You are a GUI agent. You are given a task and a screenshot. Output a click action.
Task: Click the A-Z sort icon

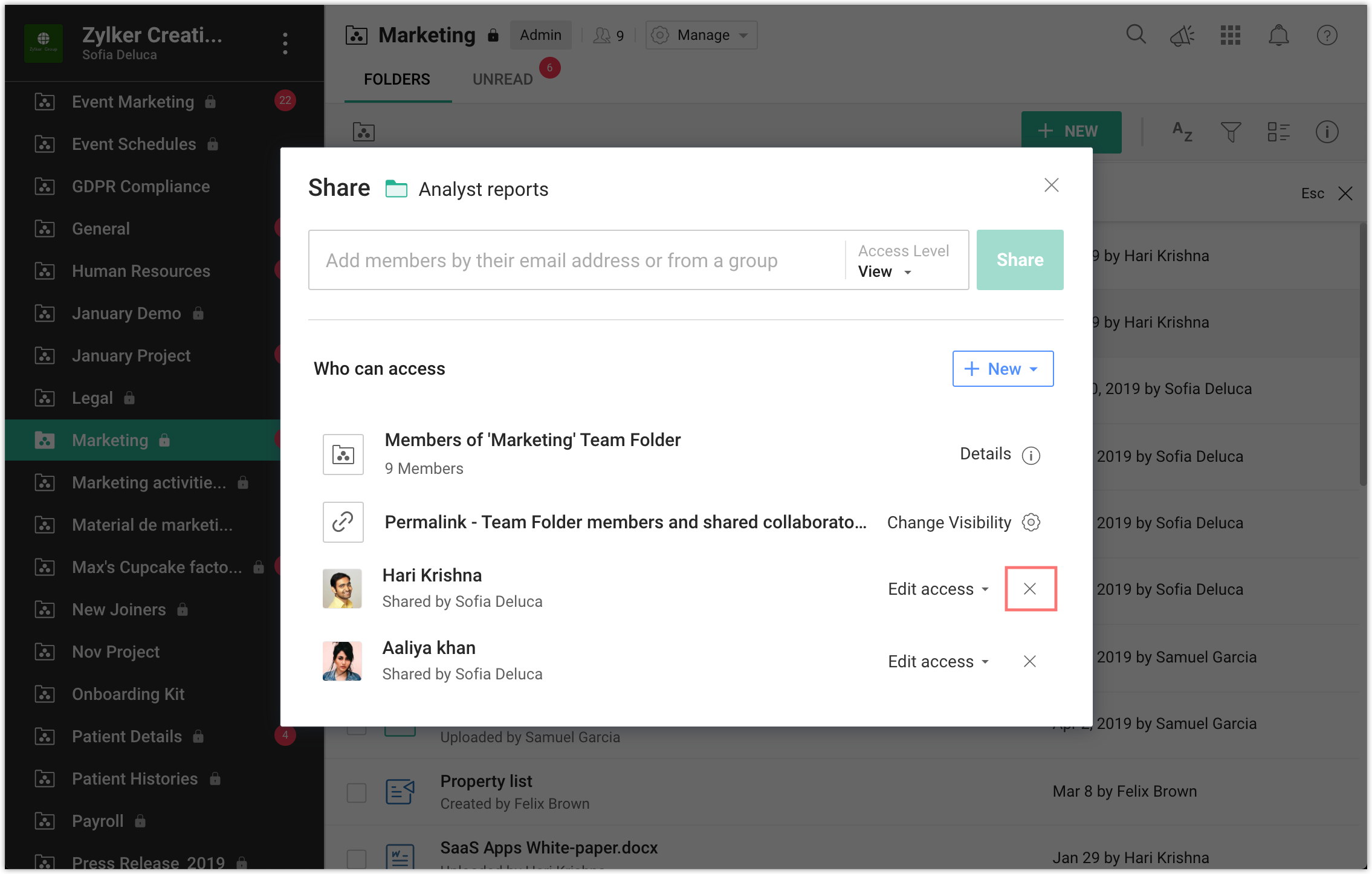click(1182, 131)
